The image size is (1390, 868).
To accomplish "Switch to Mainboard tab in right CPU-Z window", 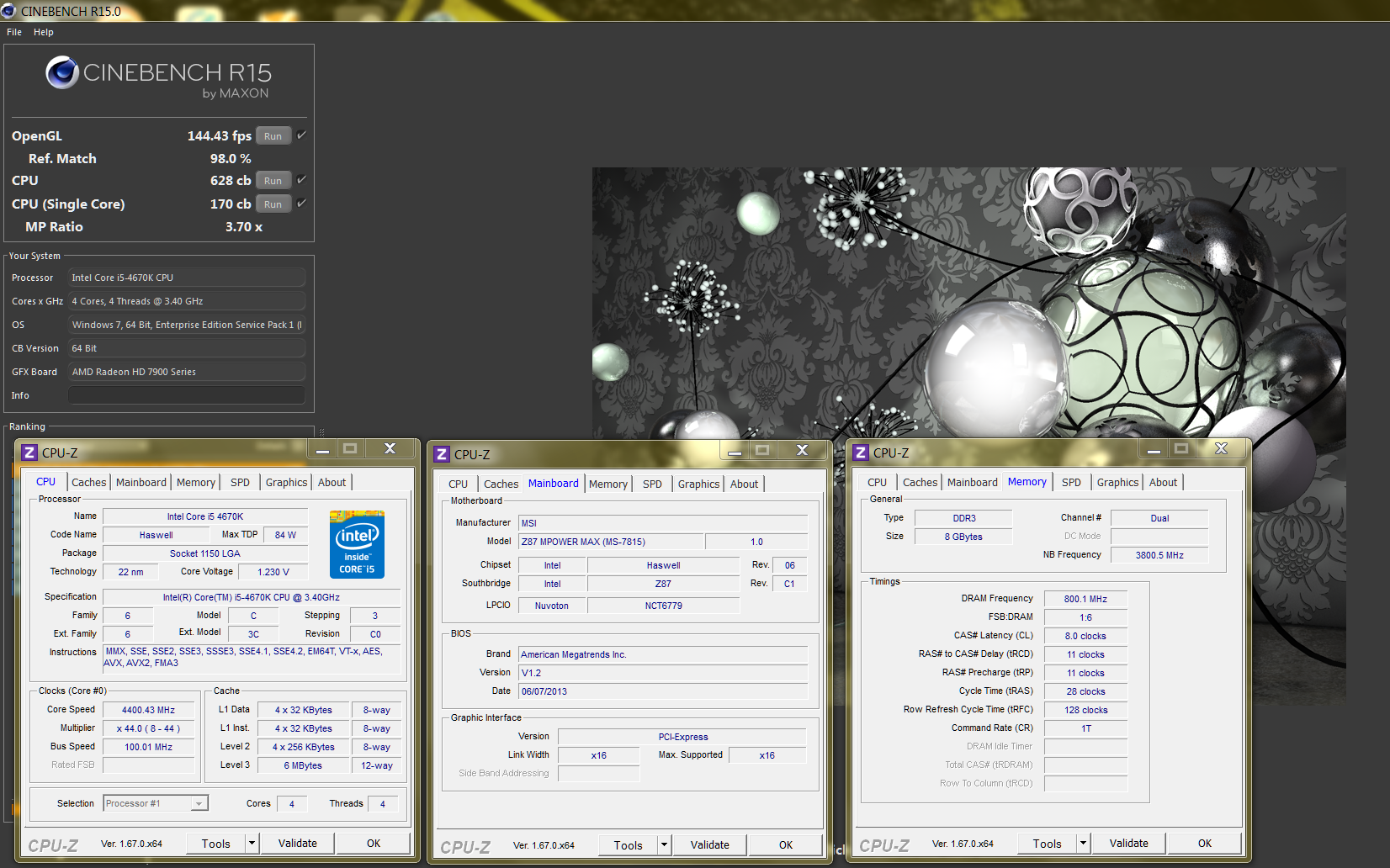I will coord(972,482).
